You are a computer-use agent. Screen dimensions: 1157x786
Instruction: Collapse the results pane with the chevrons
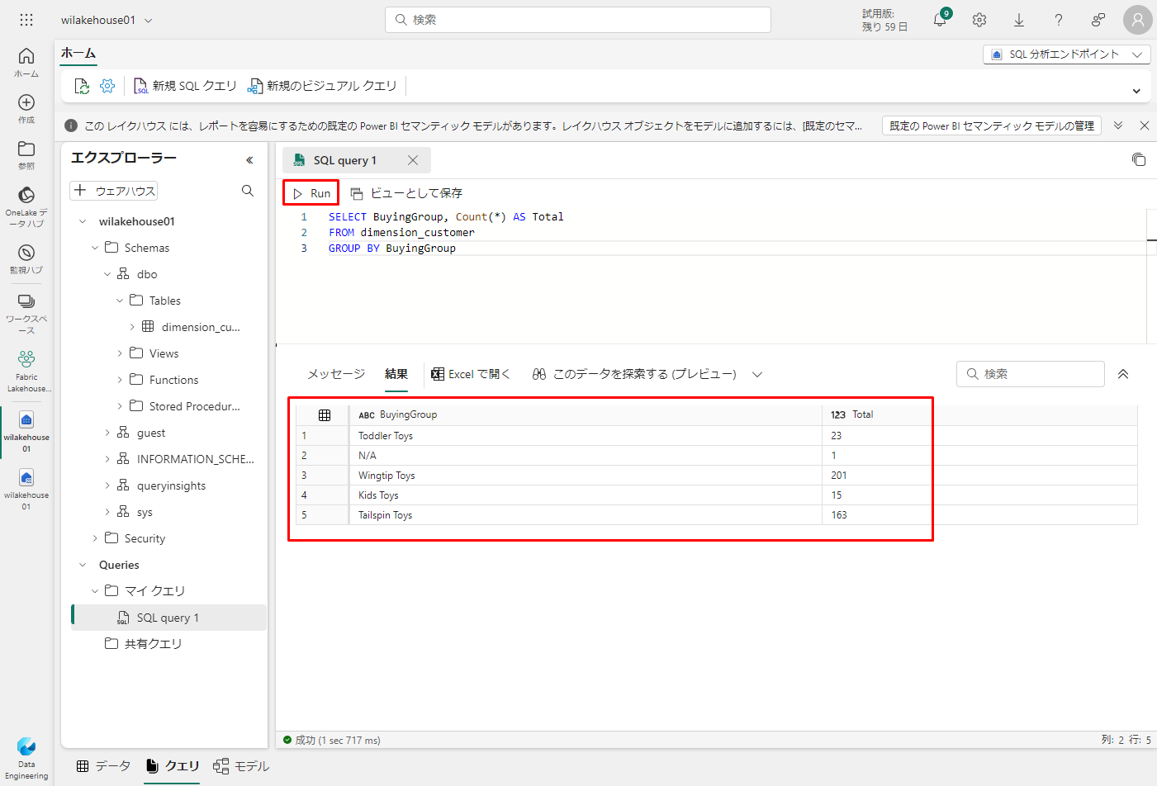(1123, 374)
